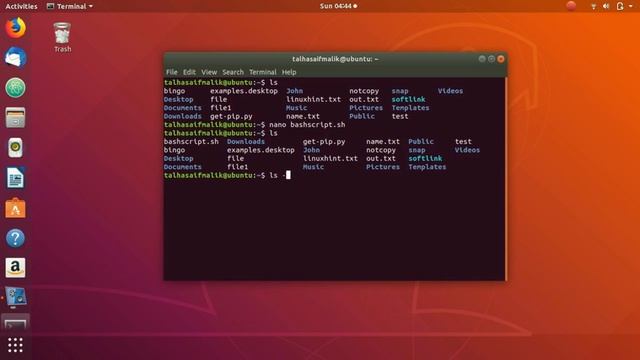Click 'Downloads' in the second listing
Viewport: 640px width, 360px height.
(246, 142)
